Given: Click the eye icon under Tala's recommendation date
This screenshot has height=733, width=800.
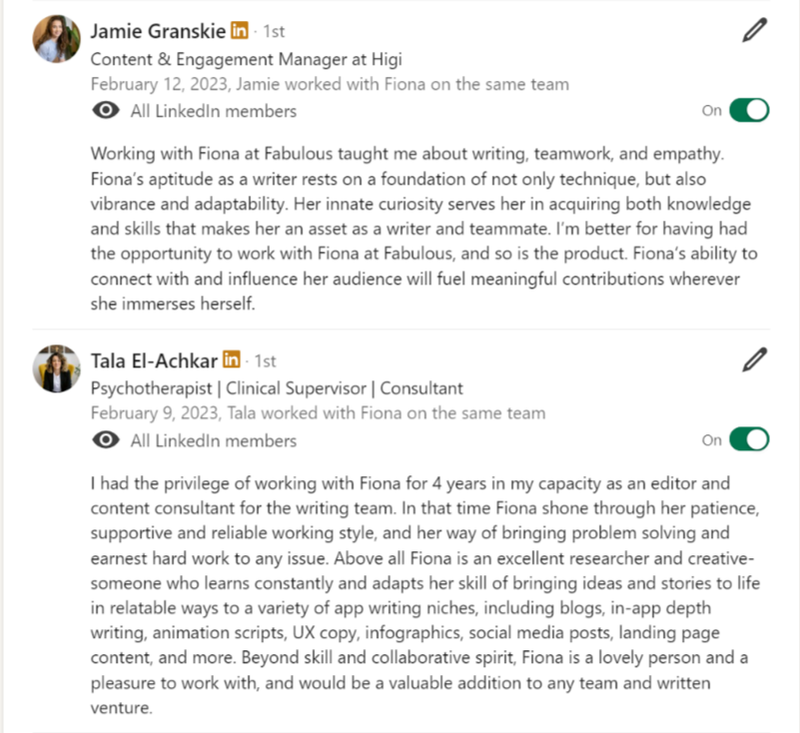Looking at the screenshot, I should coord(105,440).
